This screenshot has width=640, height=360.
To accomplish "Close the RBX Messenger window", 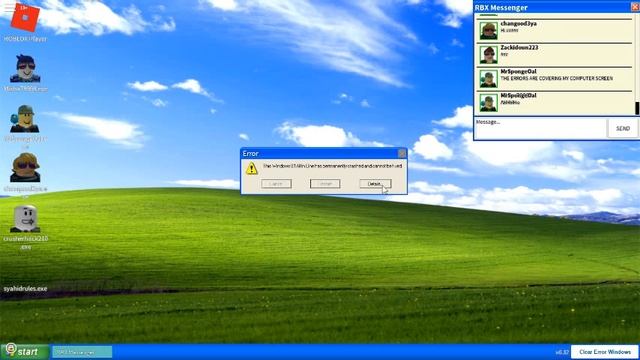I will (x=636, y=7).
